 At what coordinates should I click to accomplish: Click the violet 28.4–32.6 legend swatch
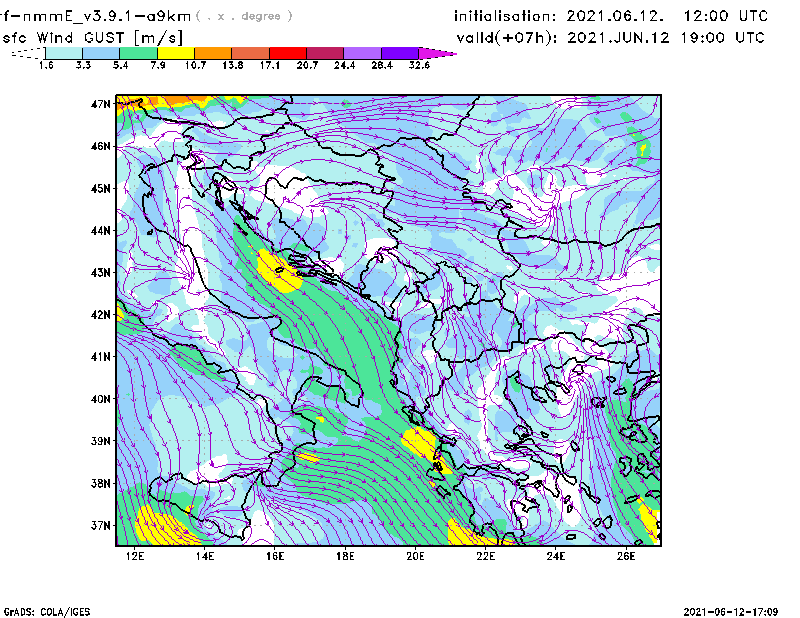point(400,53)
